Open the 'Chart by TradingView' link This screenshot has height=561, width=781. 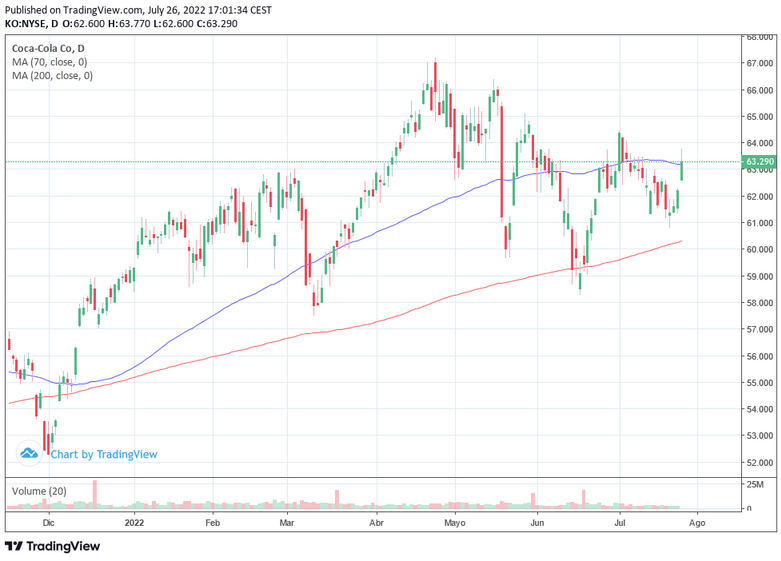tap(104, 454)
